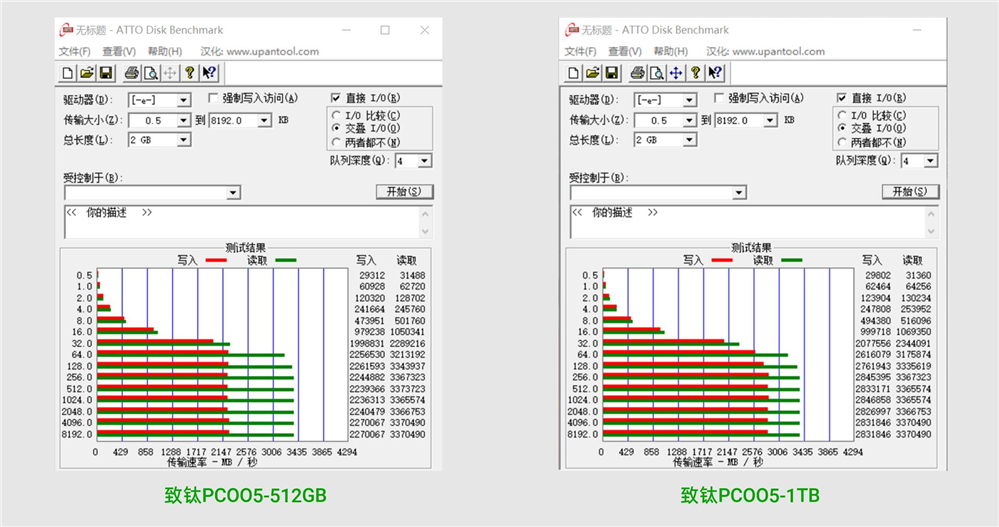Click context help arrow icon, right window
The width and height of the screenshot is (999, 527).
tap(715, 73)
